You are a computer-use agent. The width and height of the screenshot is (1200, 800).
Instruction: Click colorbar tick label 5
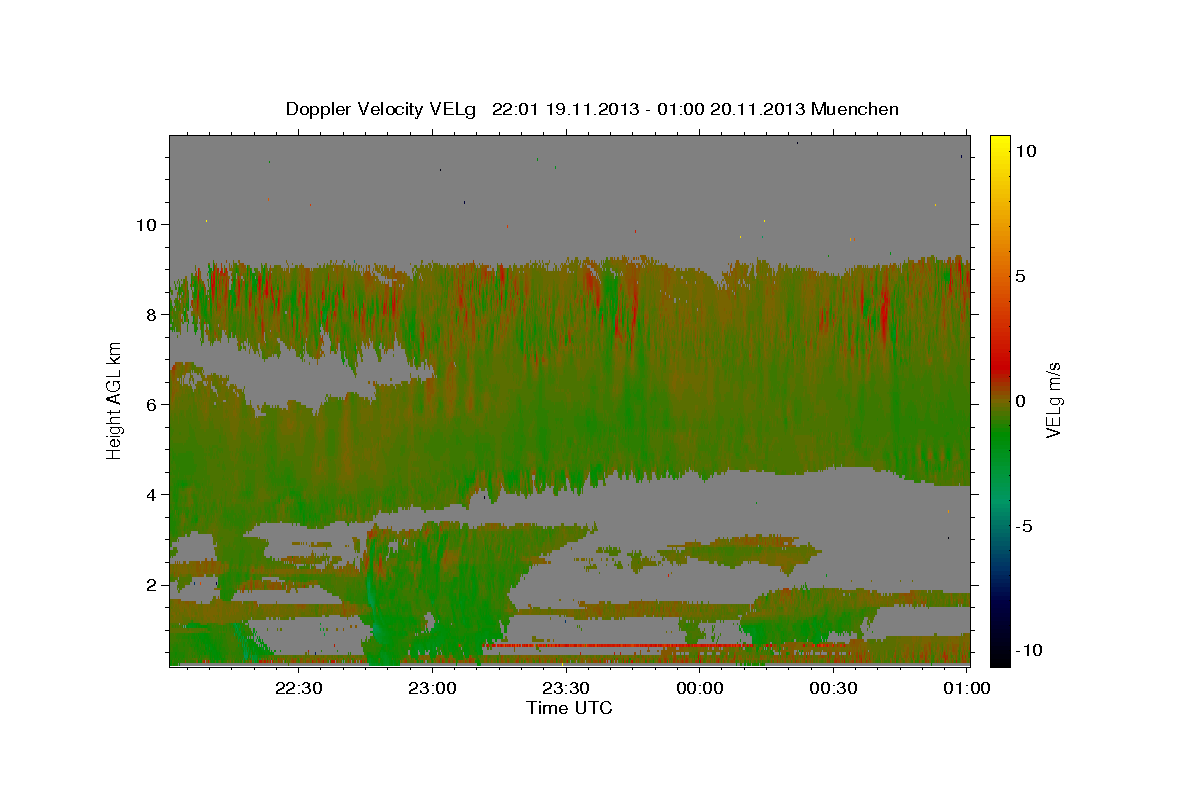click(x=1022, y=276)
